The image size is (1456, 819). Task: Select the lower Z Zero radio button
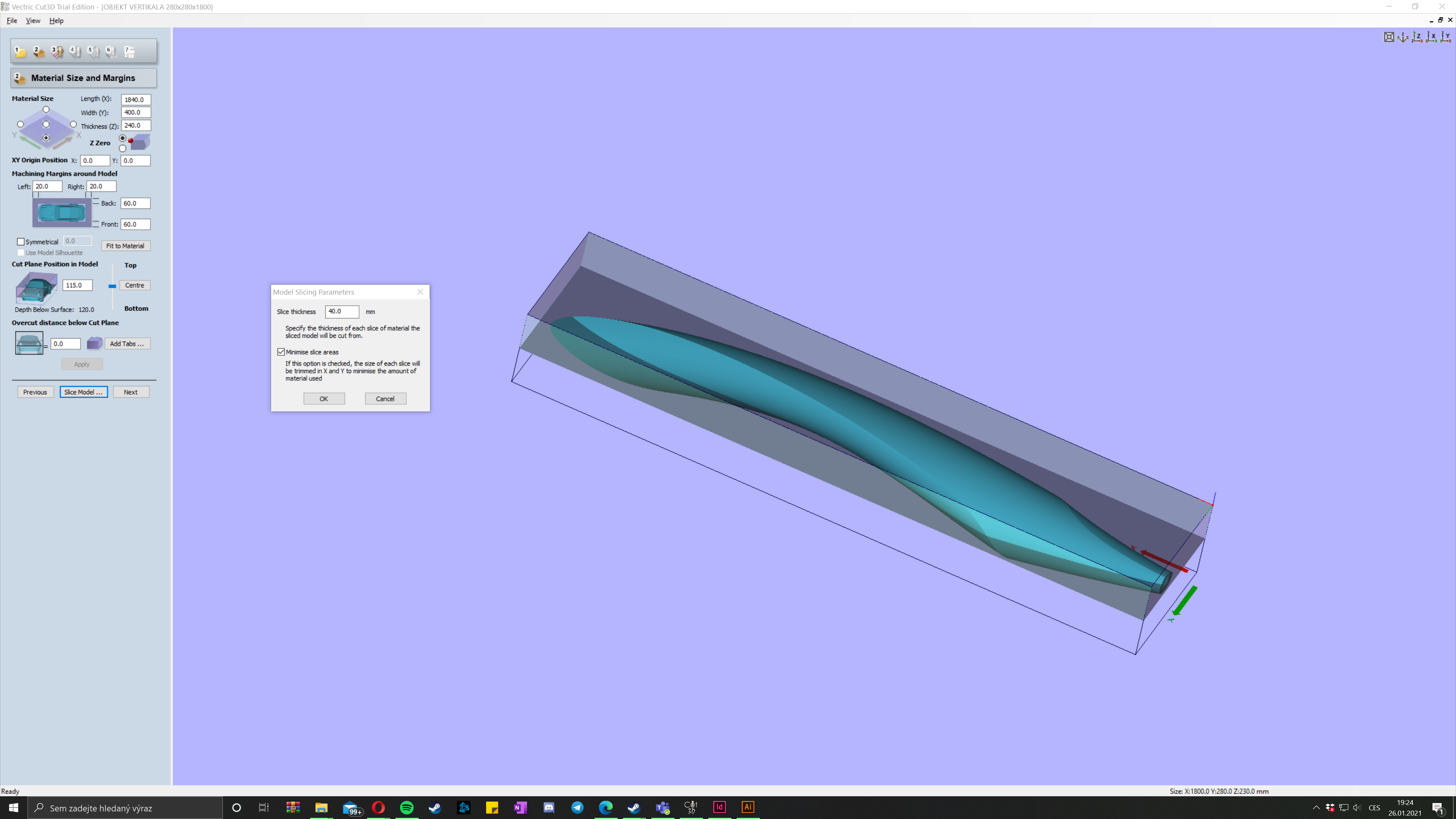click(122, 149)
